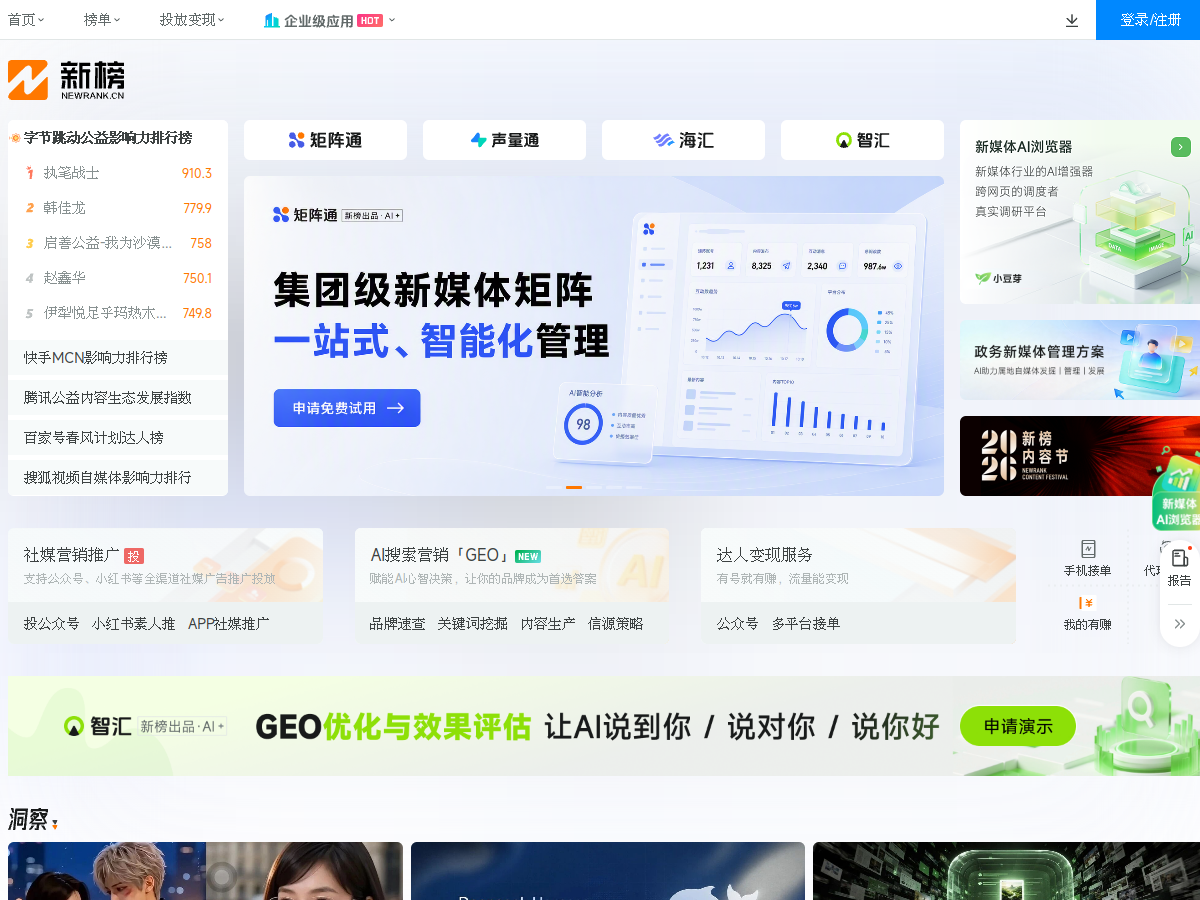Screen dimensions: 1200x900
Task: Open 内容生产 link
Action: [548, 623]
